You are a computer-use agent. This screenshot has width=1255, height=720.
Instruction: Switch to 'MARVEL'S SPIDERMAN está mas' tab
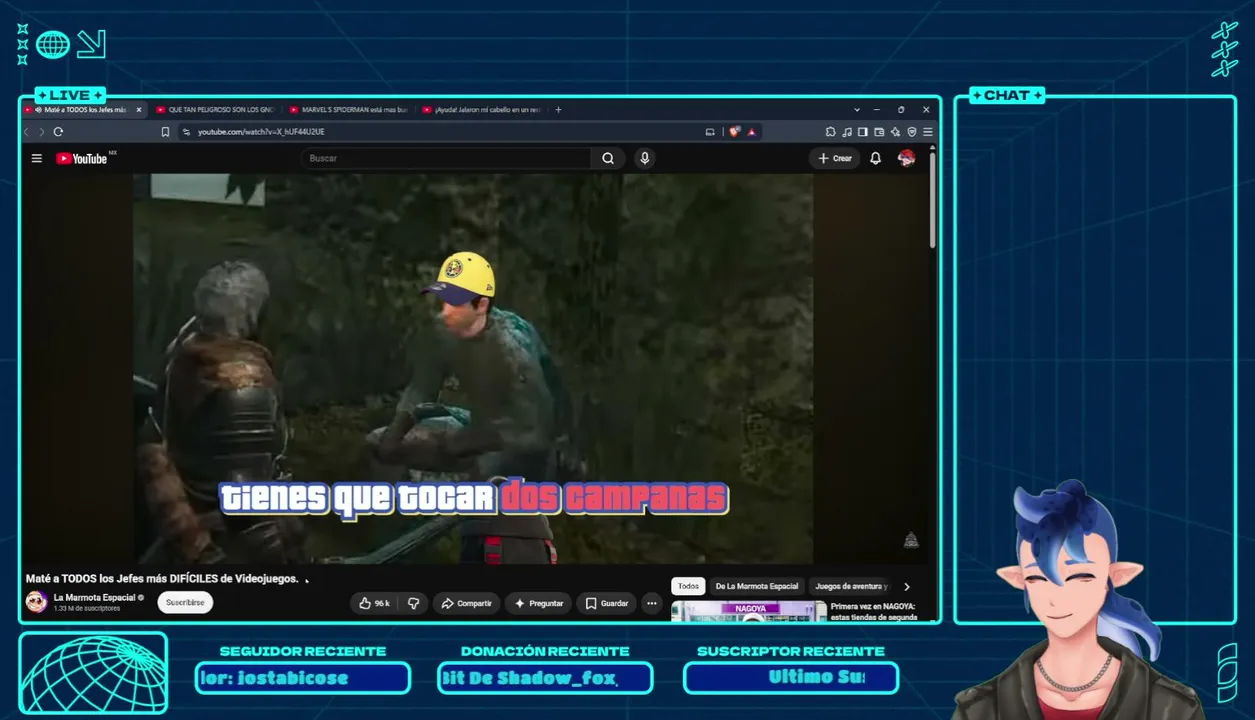click(x=347, y=110)
